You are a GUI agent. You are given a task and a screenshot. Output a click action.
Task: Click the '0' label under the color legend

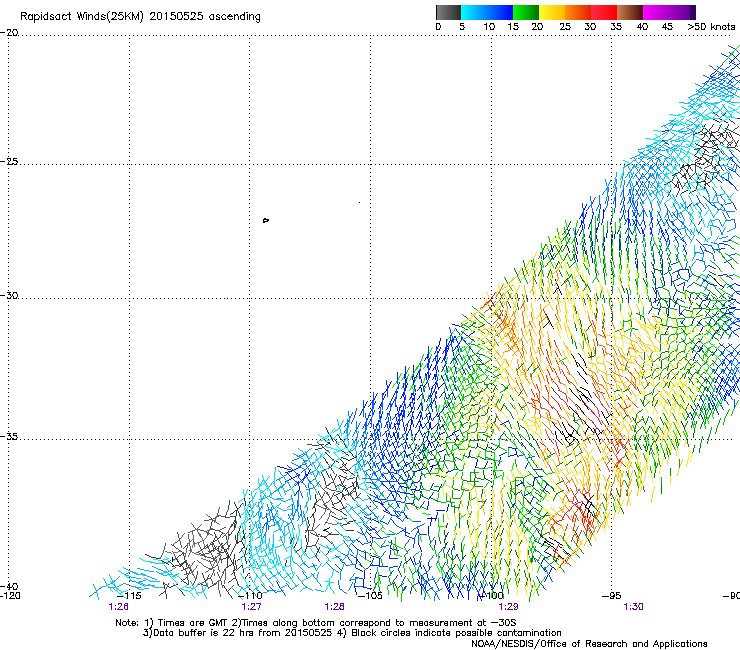pos(438,27)
